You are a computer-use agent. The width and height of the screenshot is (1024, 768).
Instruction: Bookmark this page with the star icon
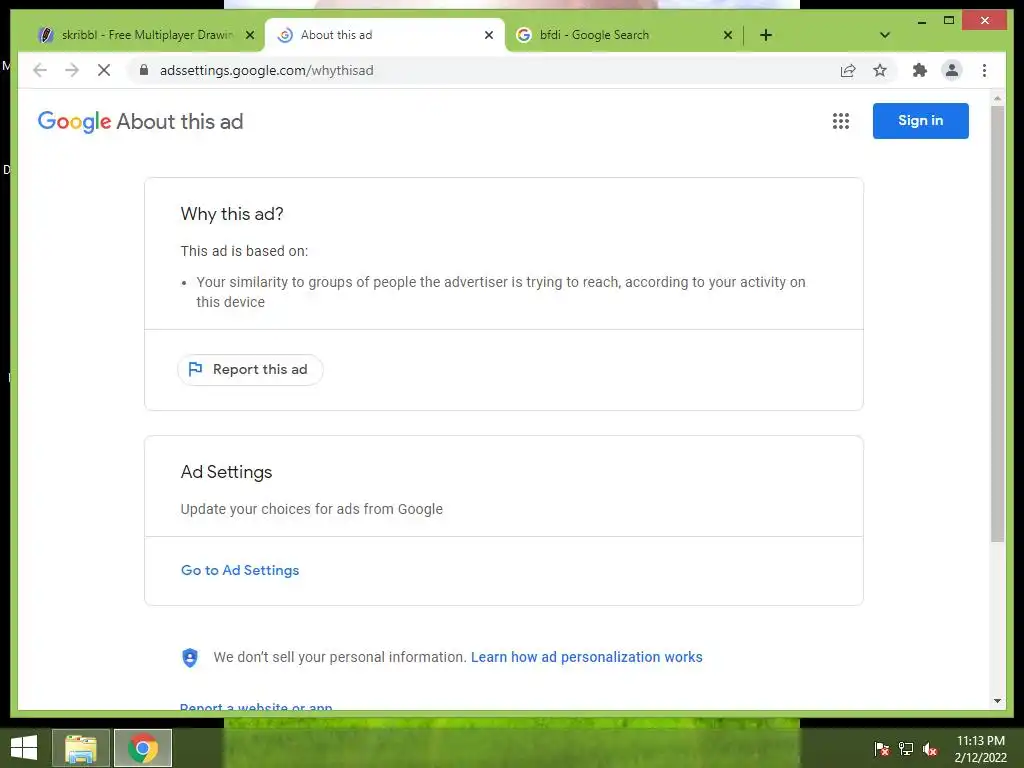[880, 70]
